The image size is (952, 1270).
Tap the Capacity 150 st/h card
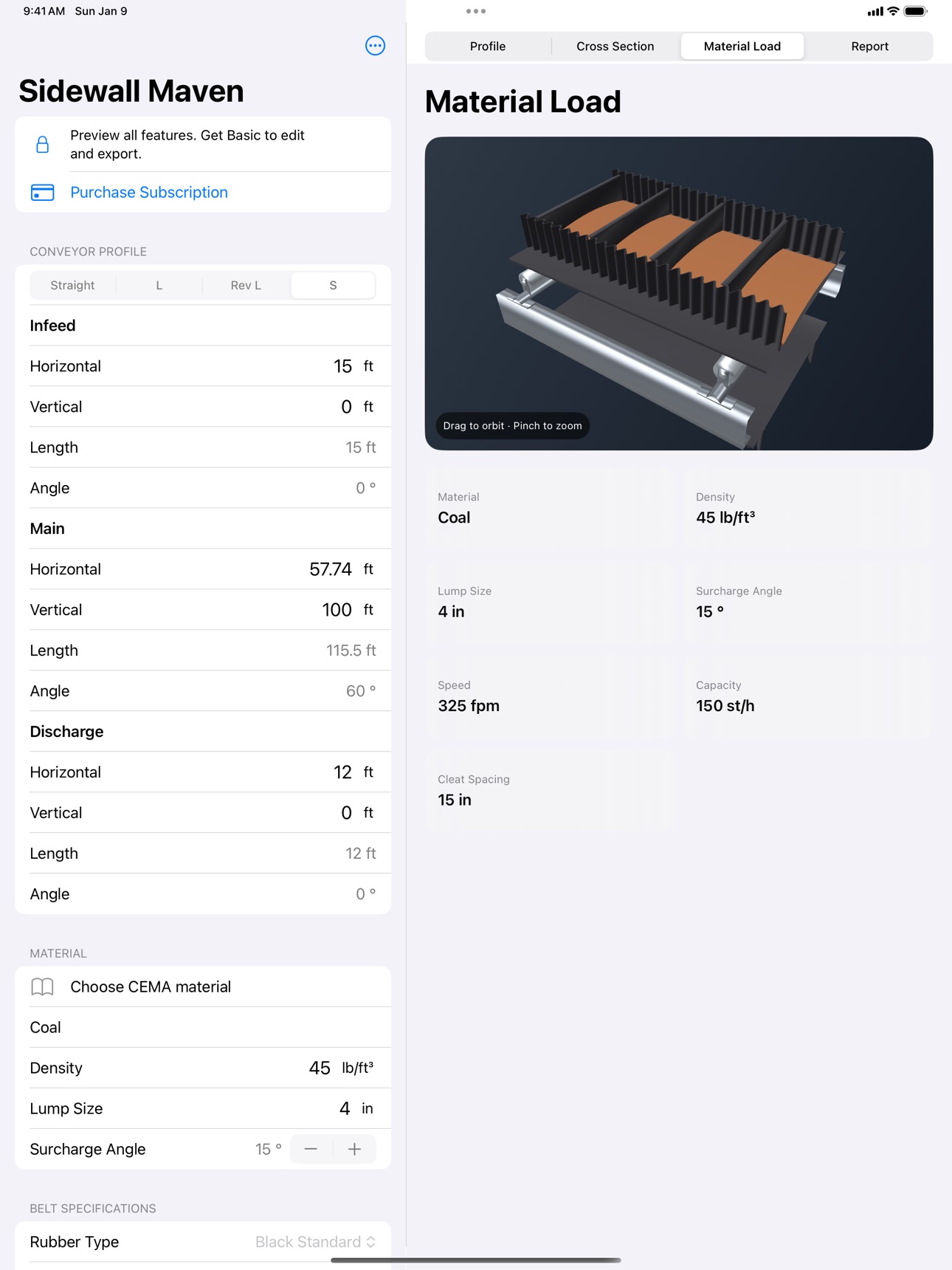tap(807, 697)
